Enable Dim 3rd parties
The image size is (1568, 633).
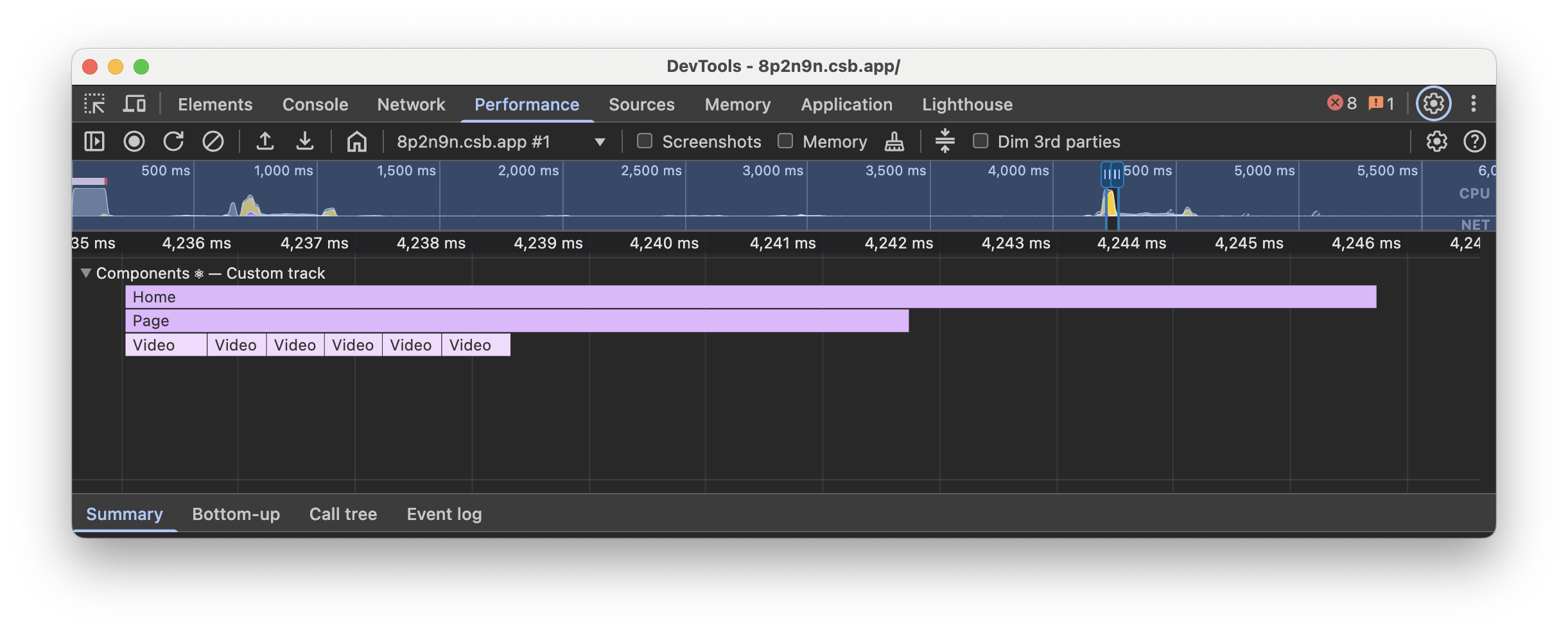click(x=980, y=141)
